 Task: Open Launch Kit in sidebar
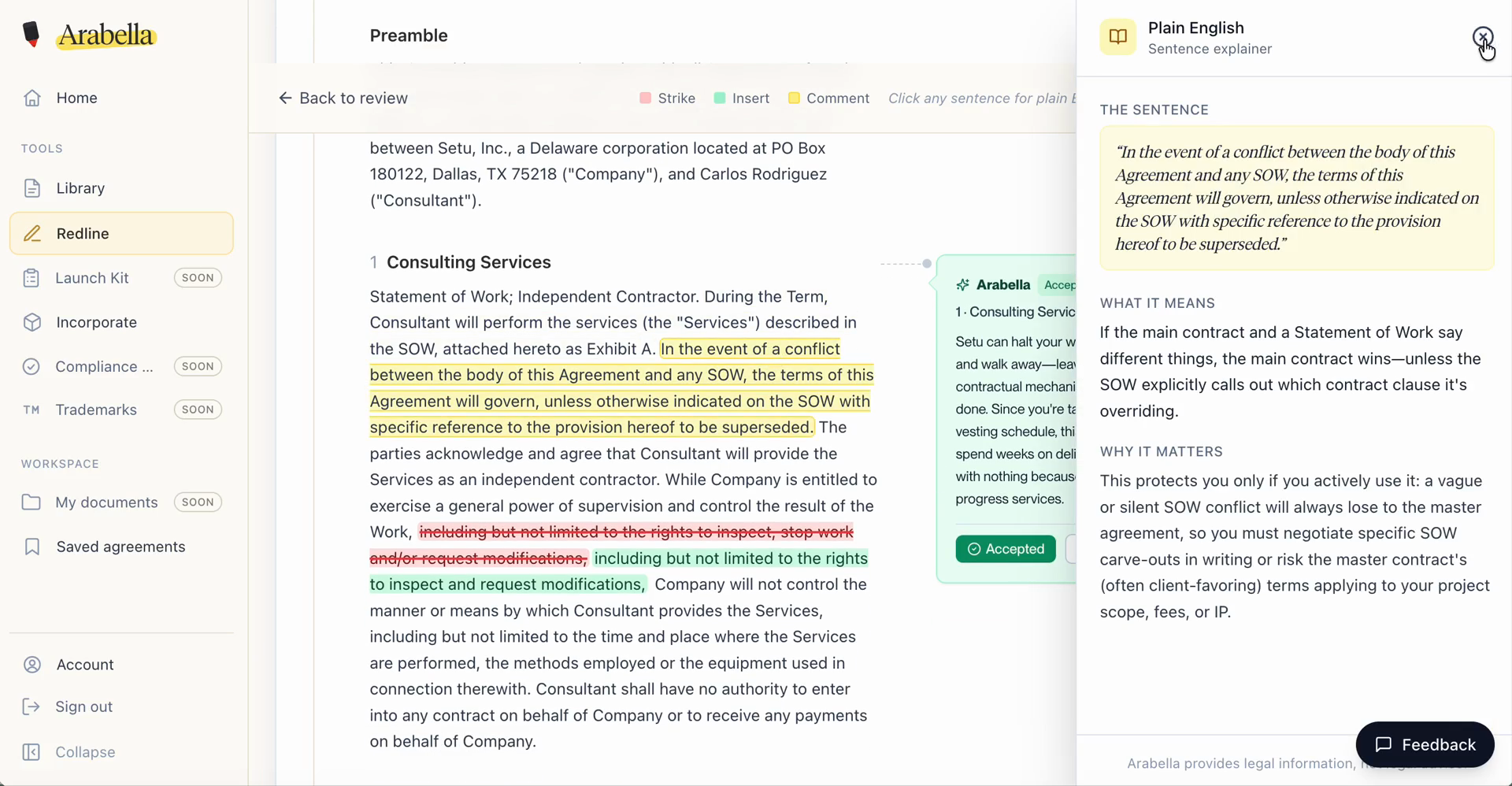click(x=121, y=278)
